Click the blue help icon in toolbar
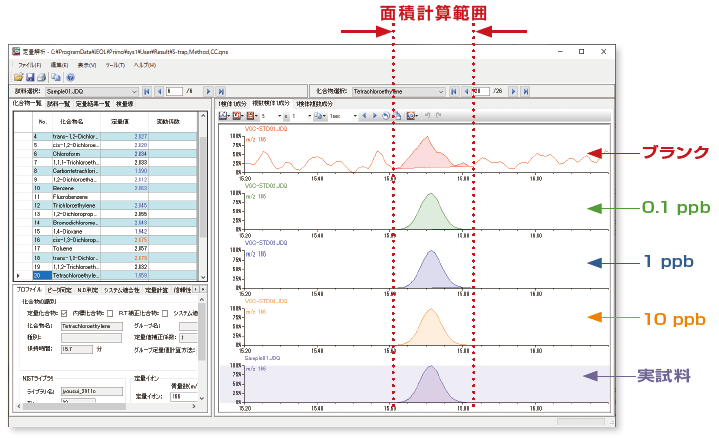719x438 pixels. [x=70, y=77]
